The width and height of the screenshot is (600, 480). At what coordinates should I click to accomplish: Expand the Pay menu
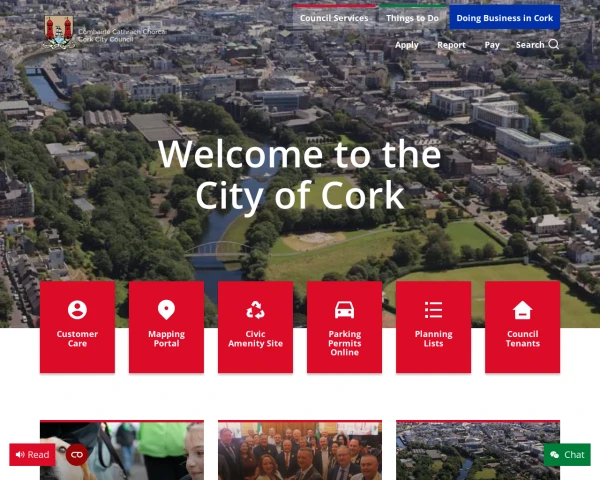[492, 45]
